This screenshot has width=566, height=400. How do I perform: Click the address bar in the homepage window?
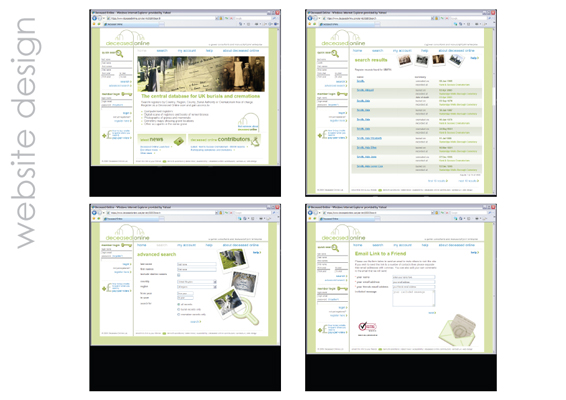tap(161, 18)
